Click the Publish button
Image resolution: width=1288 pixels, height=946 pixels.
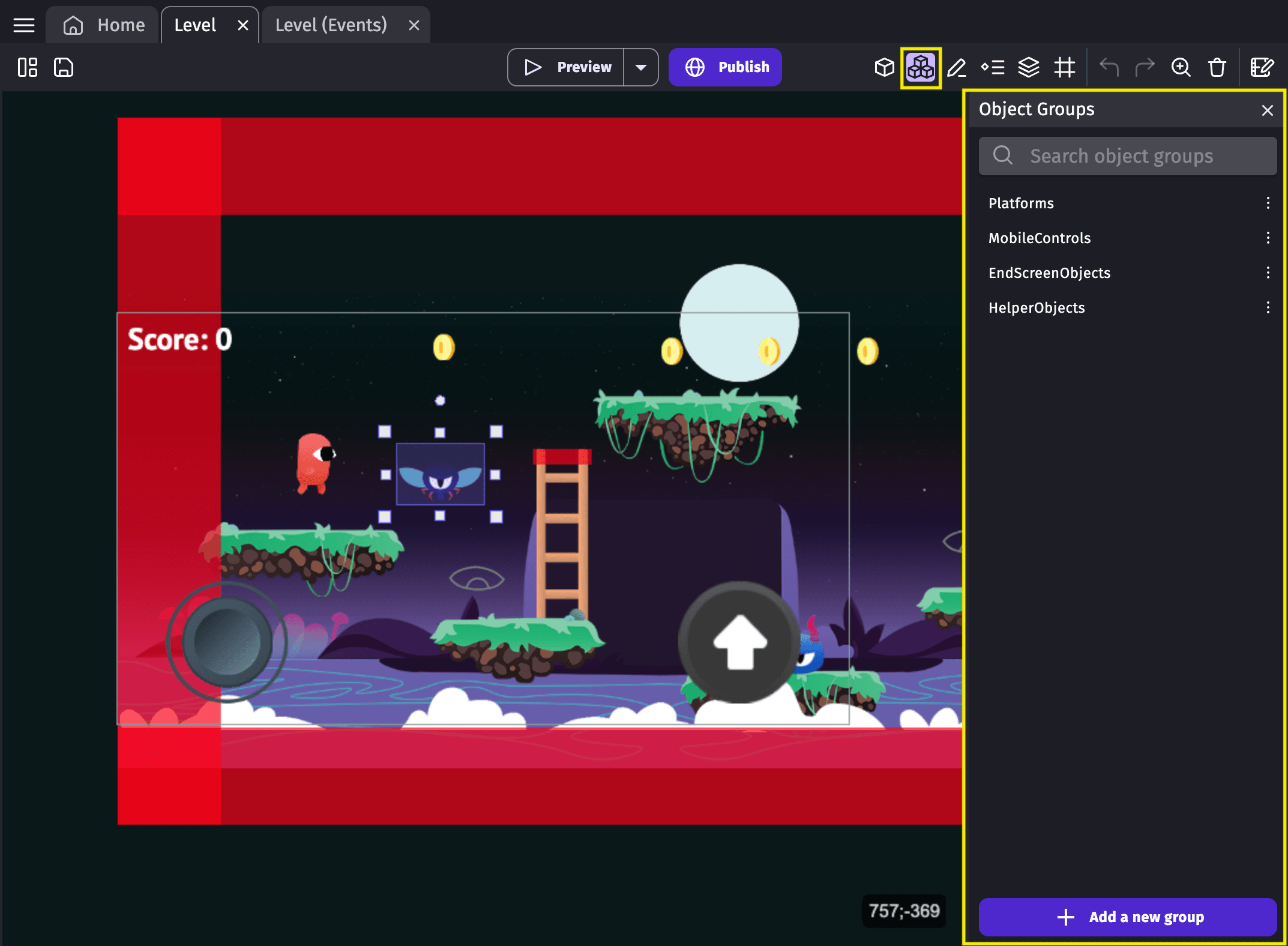click(725, 67)
